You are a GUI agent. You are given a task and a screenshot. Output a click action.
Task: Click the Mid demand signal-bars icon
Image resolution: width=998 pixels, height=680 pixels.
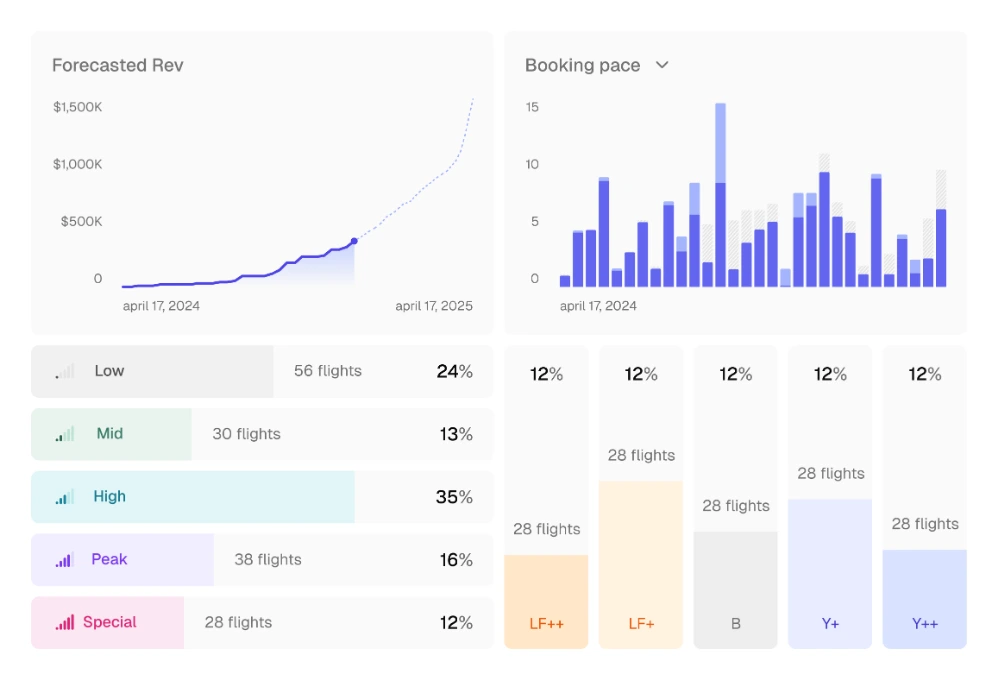(x=65, y=434)
